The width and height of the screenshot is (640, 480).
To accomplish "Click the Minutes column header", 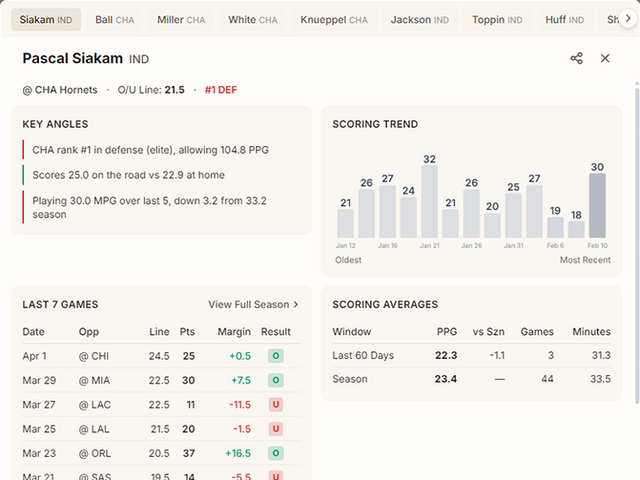I will coord(591,331).
